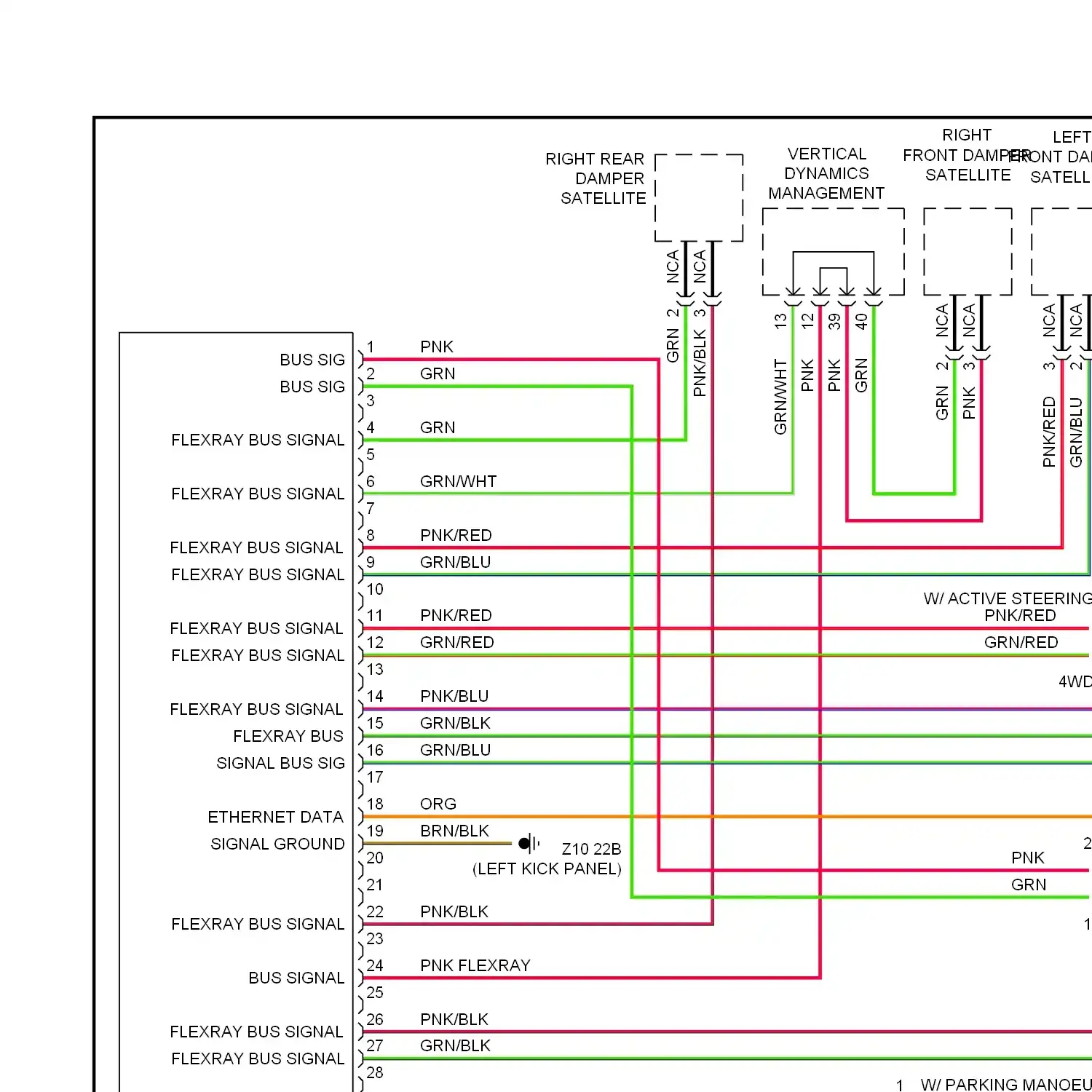Screen dimensions: 1092x1092
Task: Select the "PNK" label at pin 1
Action: (x=437, y=347)
